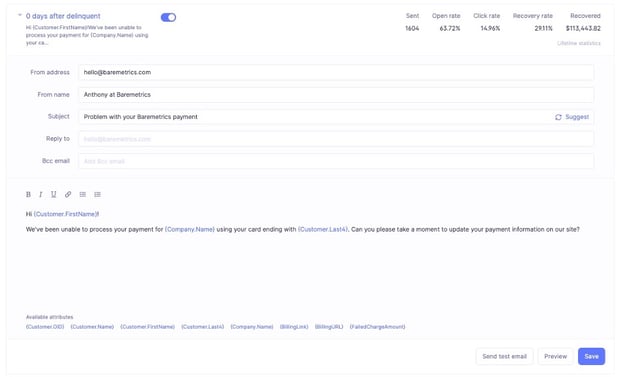Screen dimensions: 622x377
Task: Send test email
Action: [504, 356]
